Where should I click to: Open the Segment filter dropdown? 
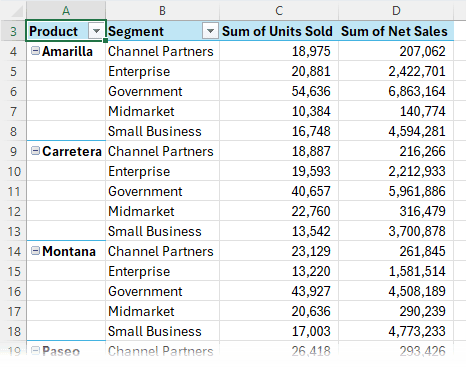click(210, 31)
